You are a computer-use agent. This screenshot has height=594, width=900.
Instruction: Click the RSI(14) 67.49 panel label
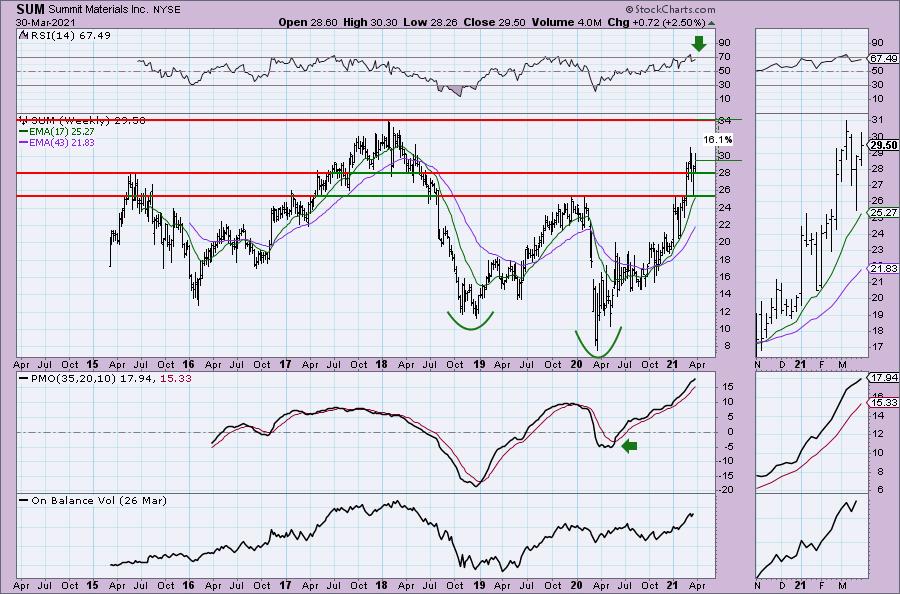[69, 35]
